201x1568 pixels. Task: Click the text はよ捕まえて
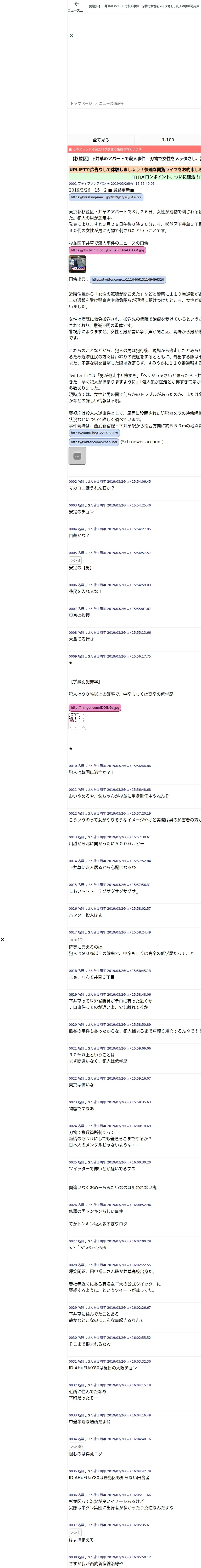(x=81, y=1540)
